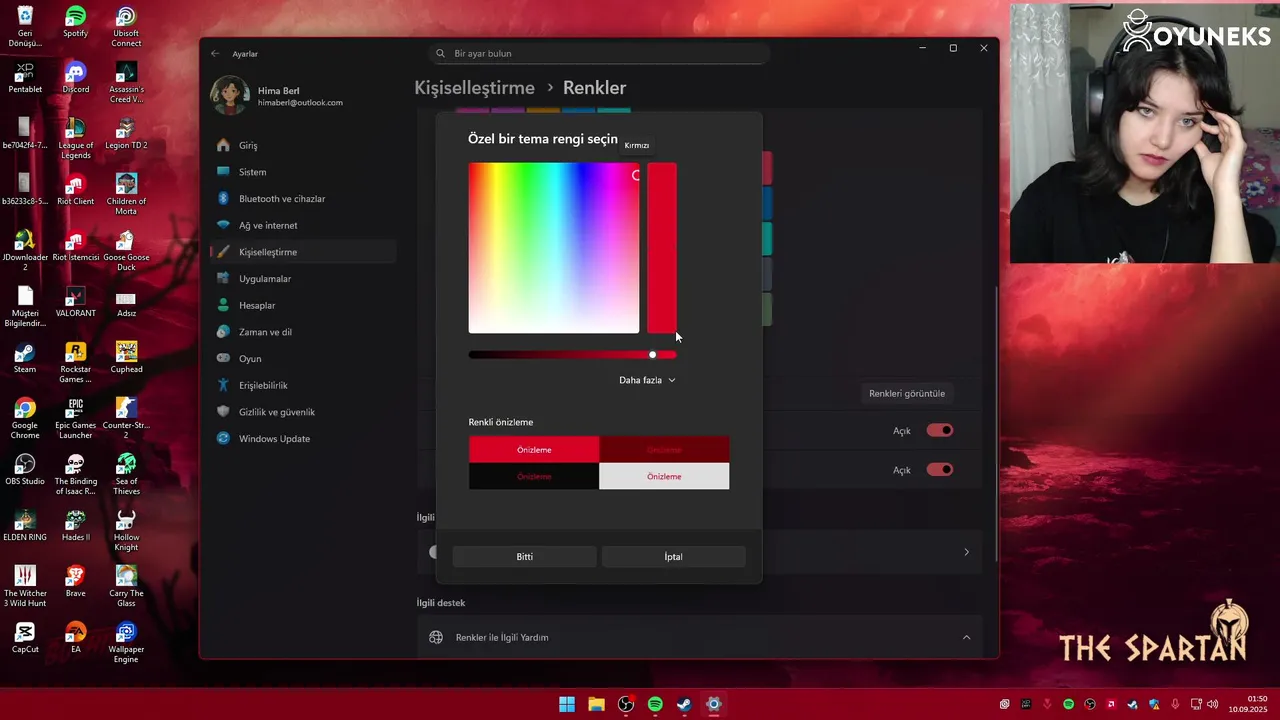Expand Daha fazla color options
The height and width of the screenshot is (720, 1280).
click(x=647, y=380)
